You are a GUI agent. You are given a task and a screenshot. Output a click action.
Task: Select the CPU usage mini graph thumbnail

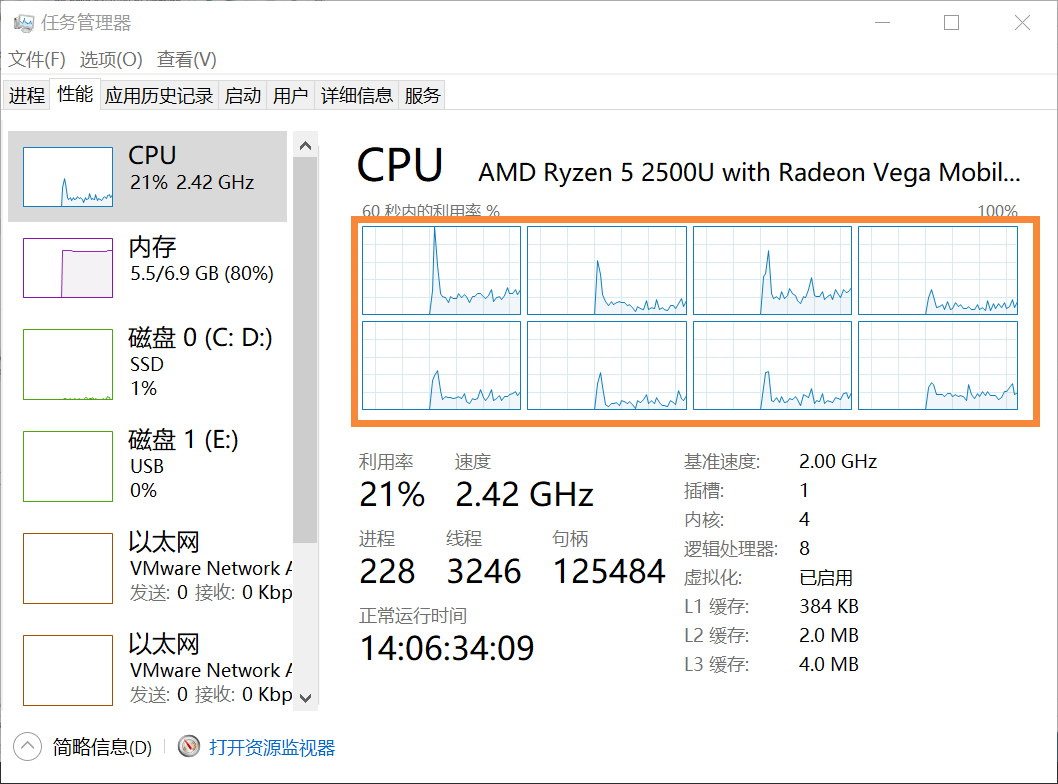tap(68, 177)
